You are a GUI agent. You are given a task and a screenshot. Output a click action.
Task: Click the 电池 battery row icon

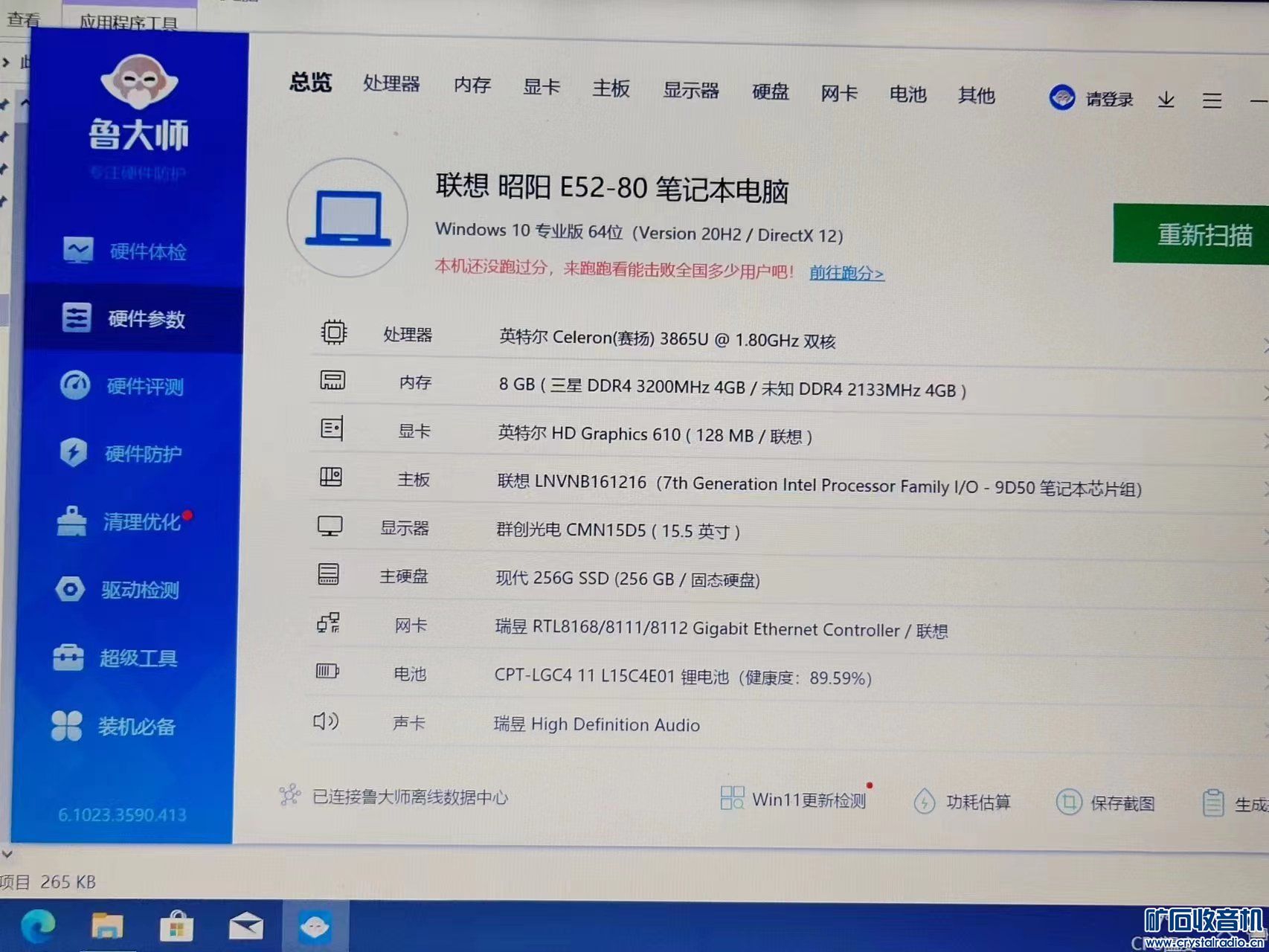tap(327, 672)
